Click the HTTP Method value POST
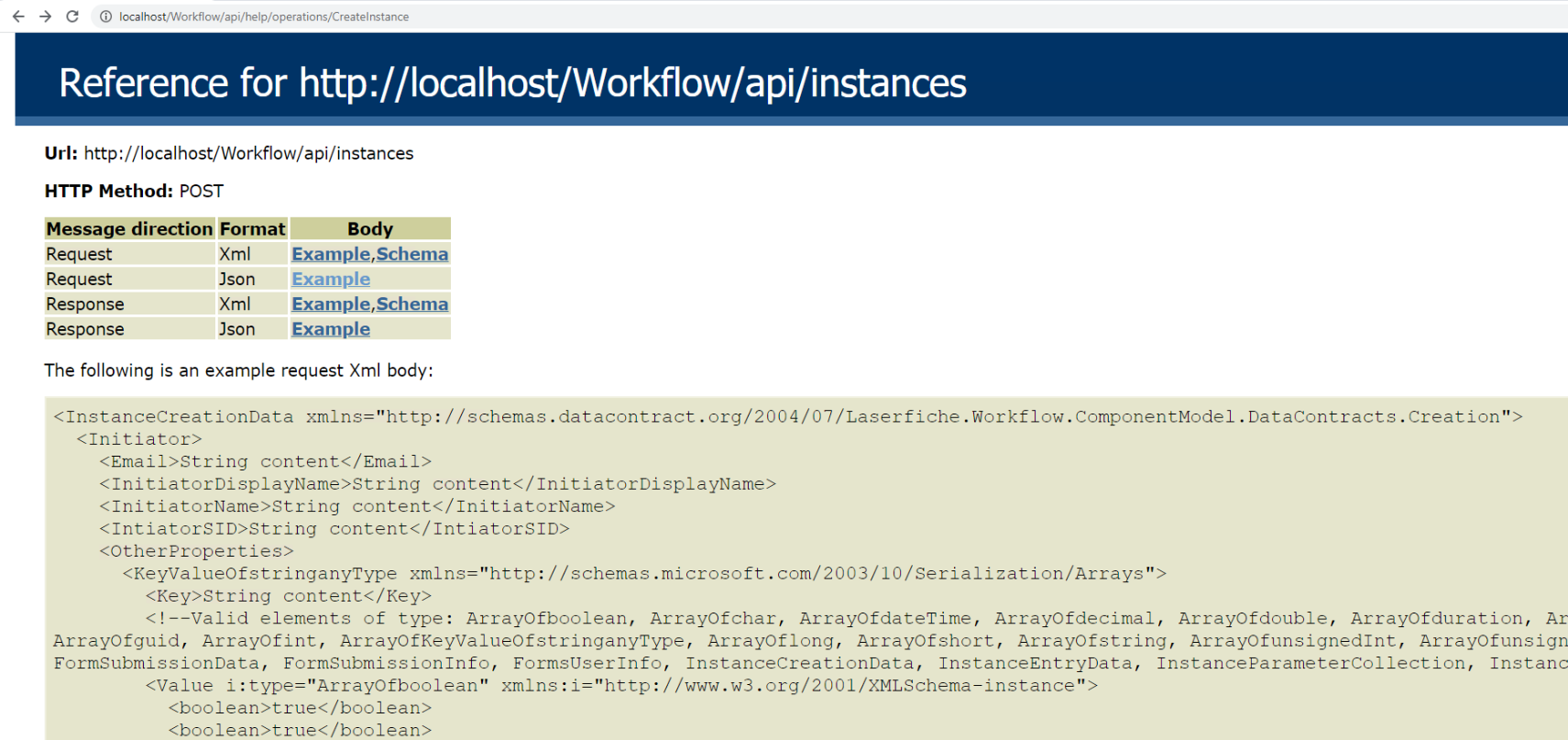The image size is (1568, 740). (202, 191)
